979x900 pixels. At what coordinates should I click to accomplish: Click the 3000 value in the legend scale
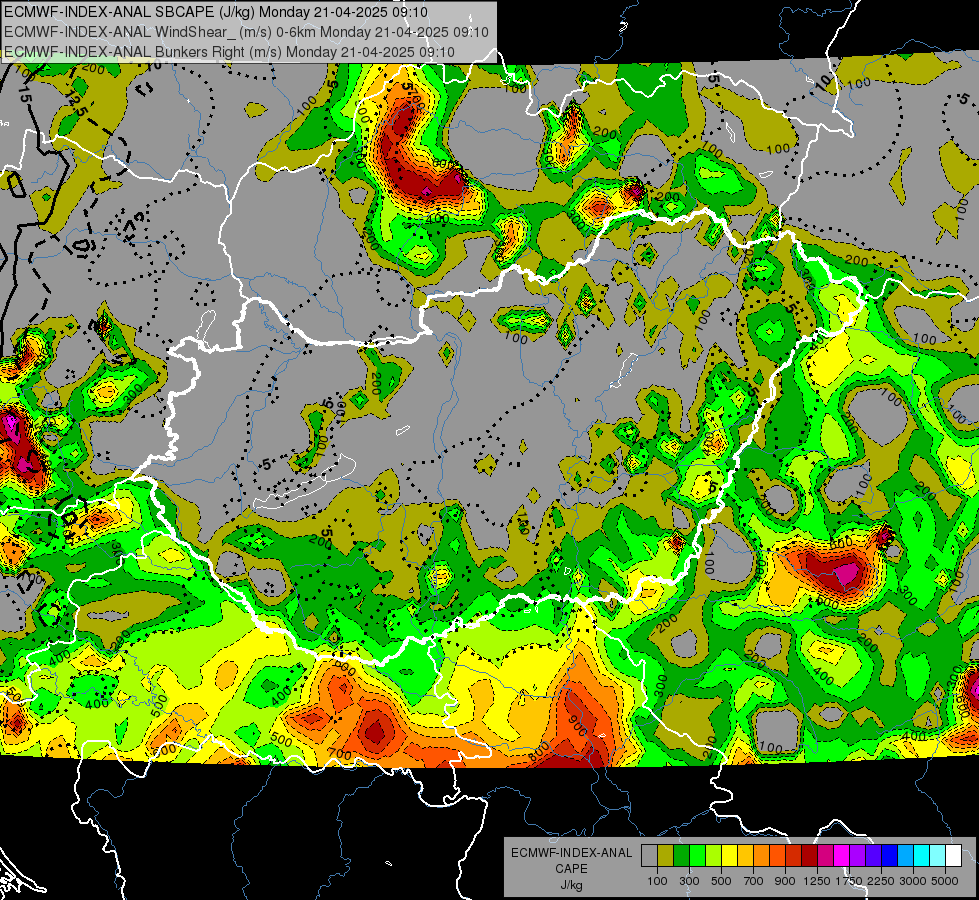tap(913, 881)
